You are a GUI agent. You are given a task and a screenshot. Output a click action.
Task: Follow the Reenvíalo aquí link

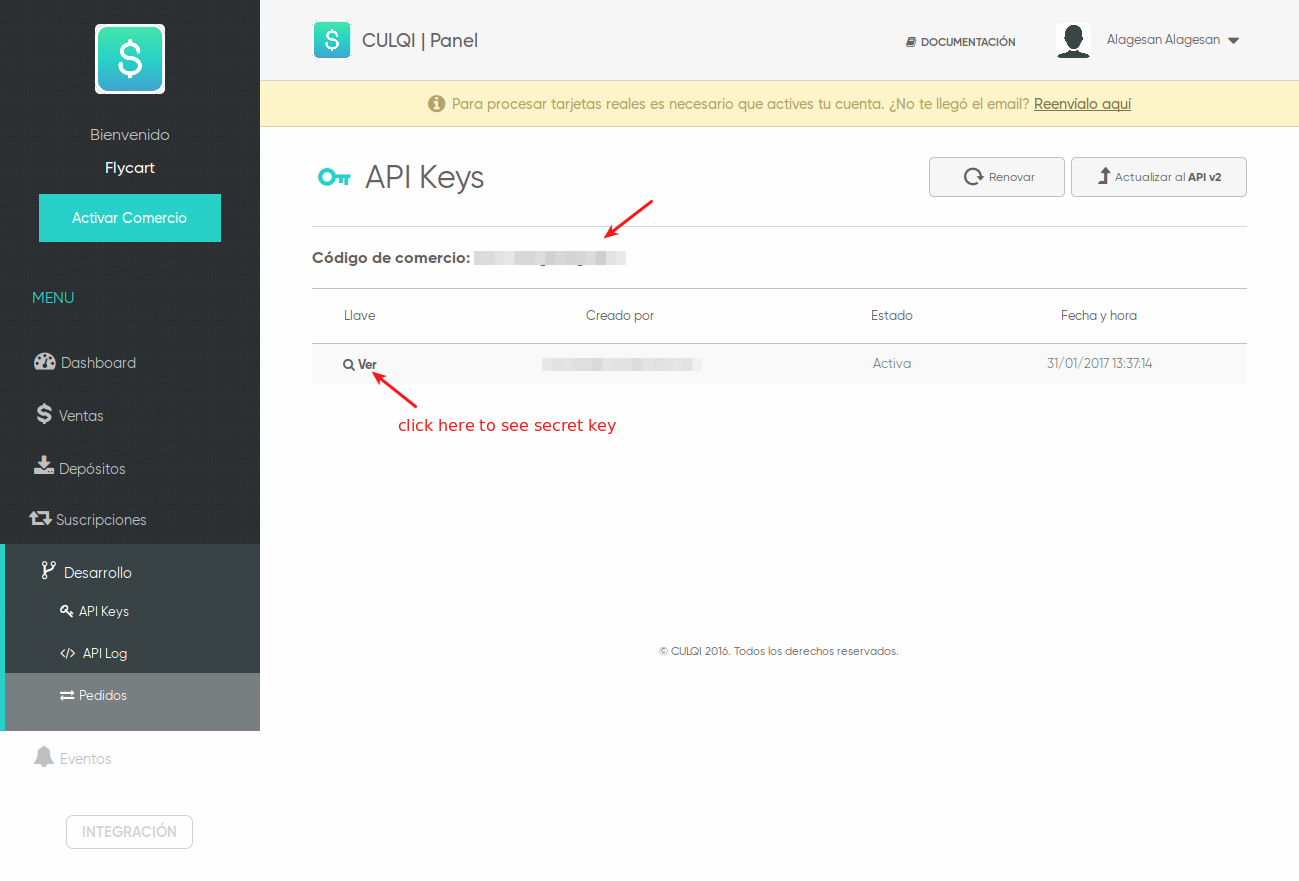coord(1082,104)
